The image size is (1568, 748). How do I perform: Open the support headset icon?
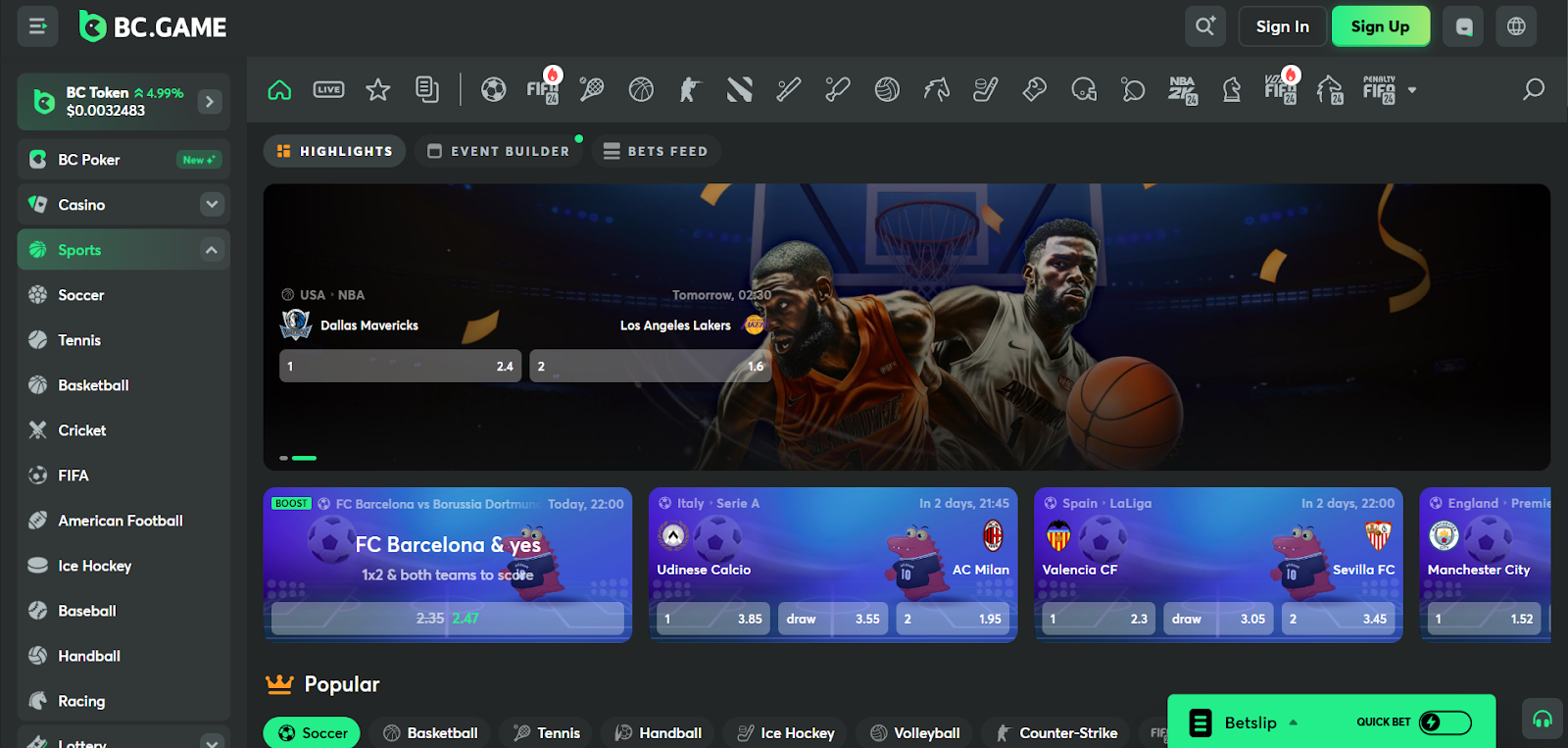click(x=1543, y=719)
